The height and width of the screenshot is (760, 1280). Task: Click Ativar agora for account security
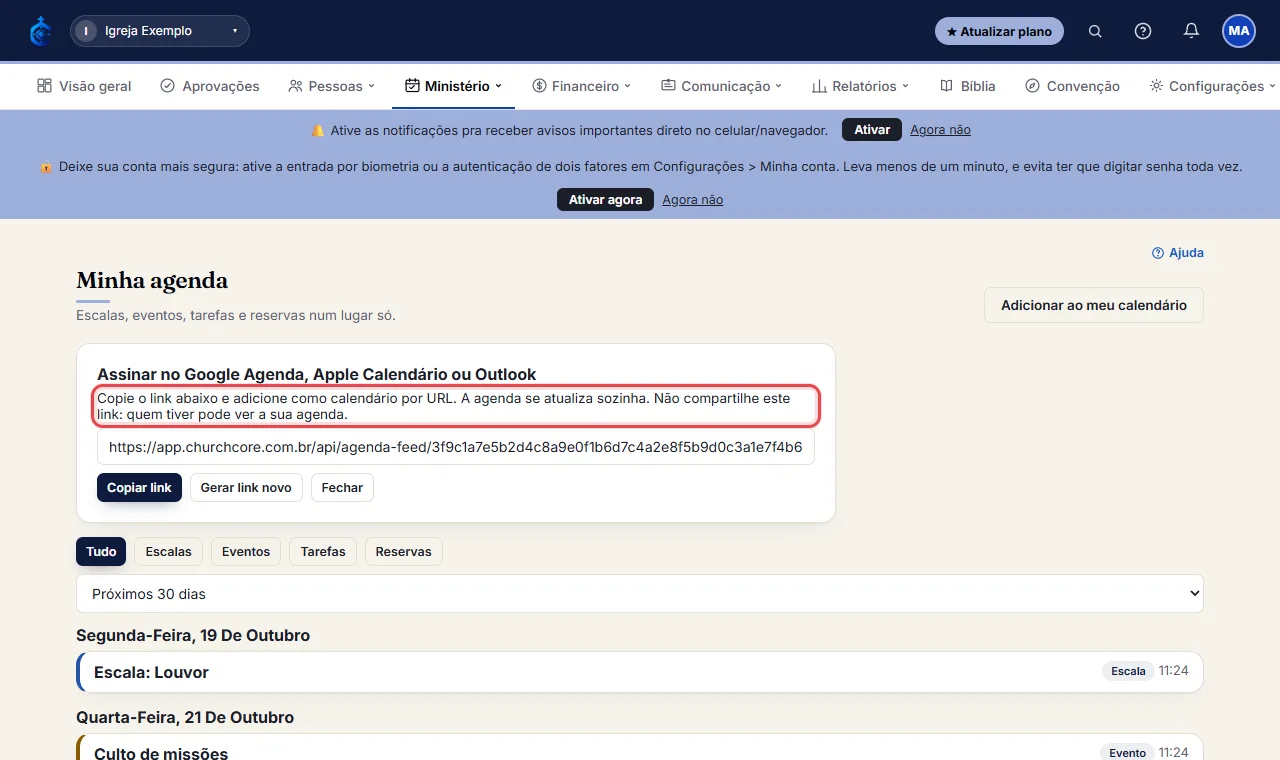coord(605,200)
